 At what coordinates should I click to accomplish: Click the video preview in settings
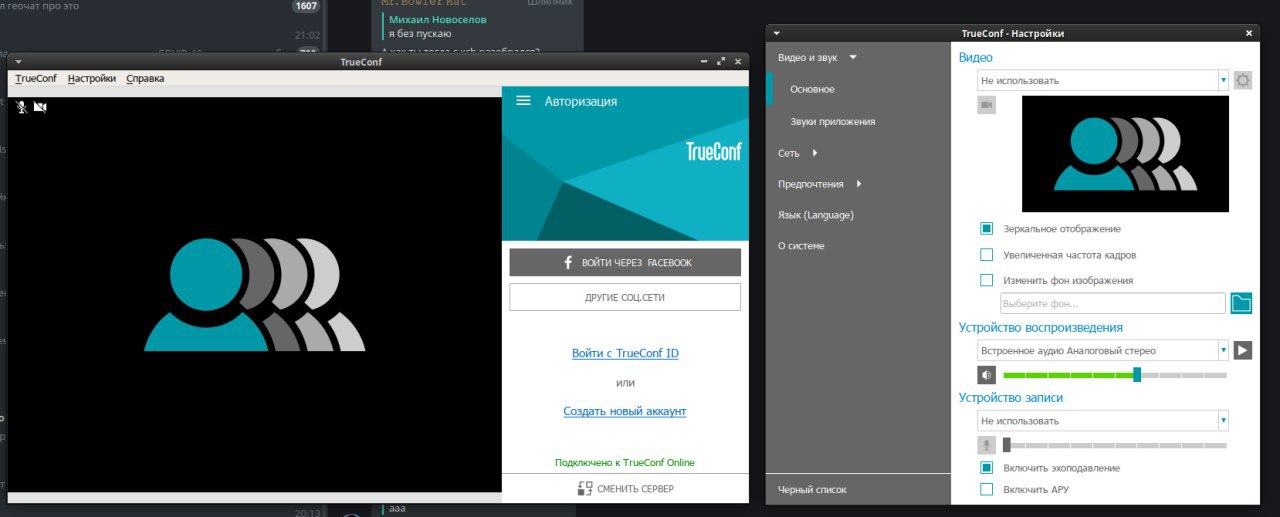coord(1125,154)
